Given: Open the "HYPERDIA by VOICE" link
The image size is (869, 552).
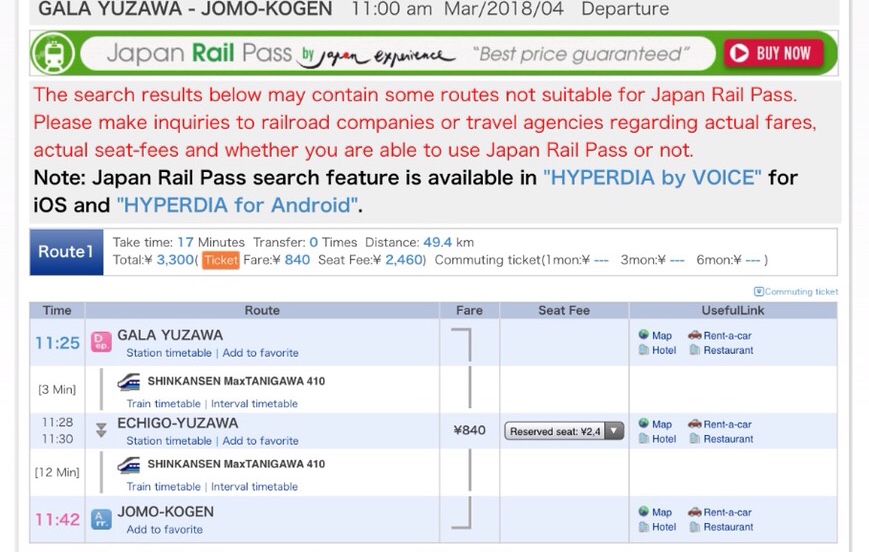Looking at the screenshot, I should point(652,177).
